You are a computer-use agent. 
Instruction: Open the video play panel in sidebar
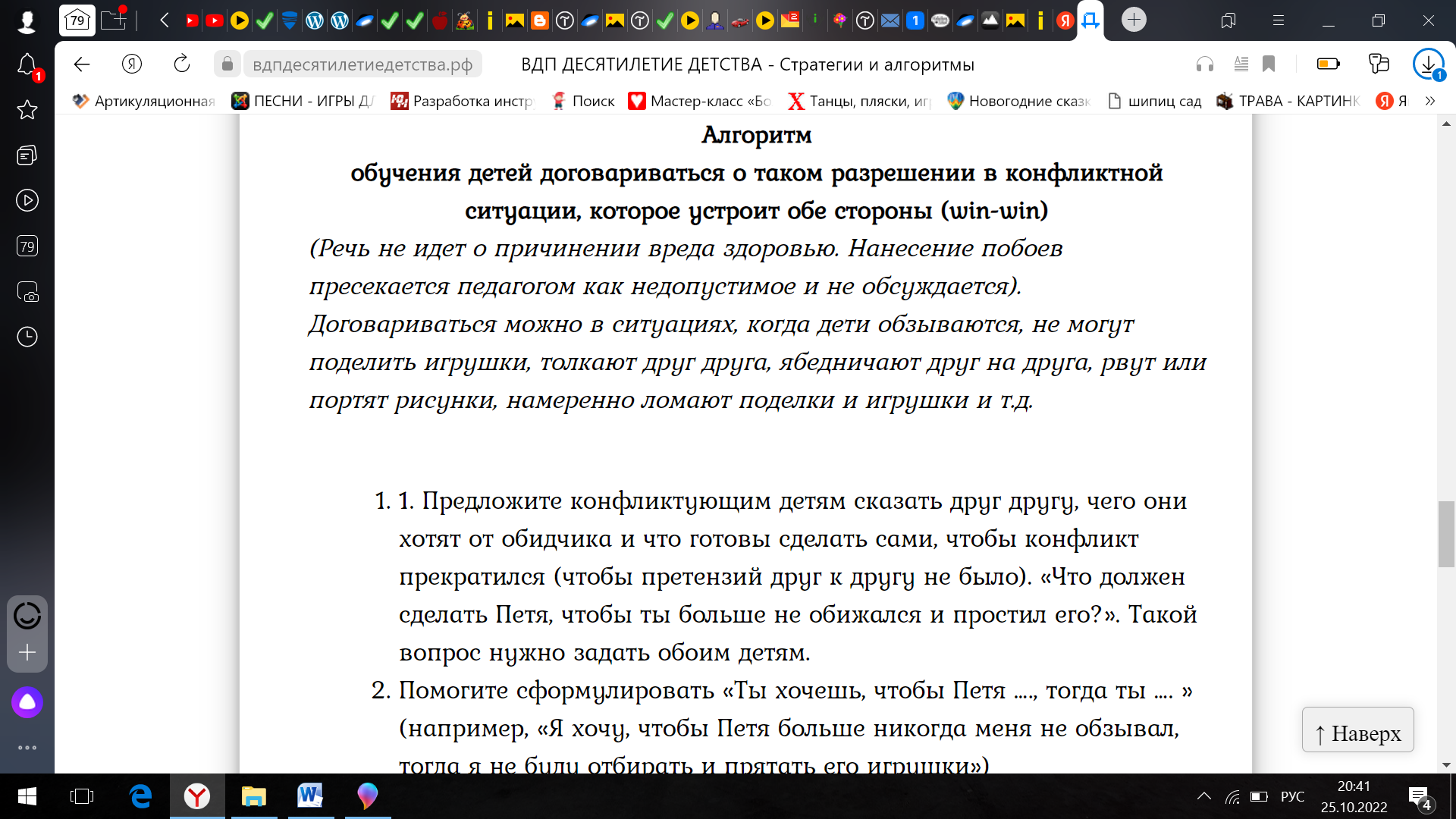pyautogui.click(x=27, y=201)
